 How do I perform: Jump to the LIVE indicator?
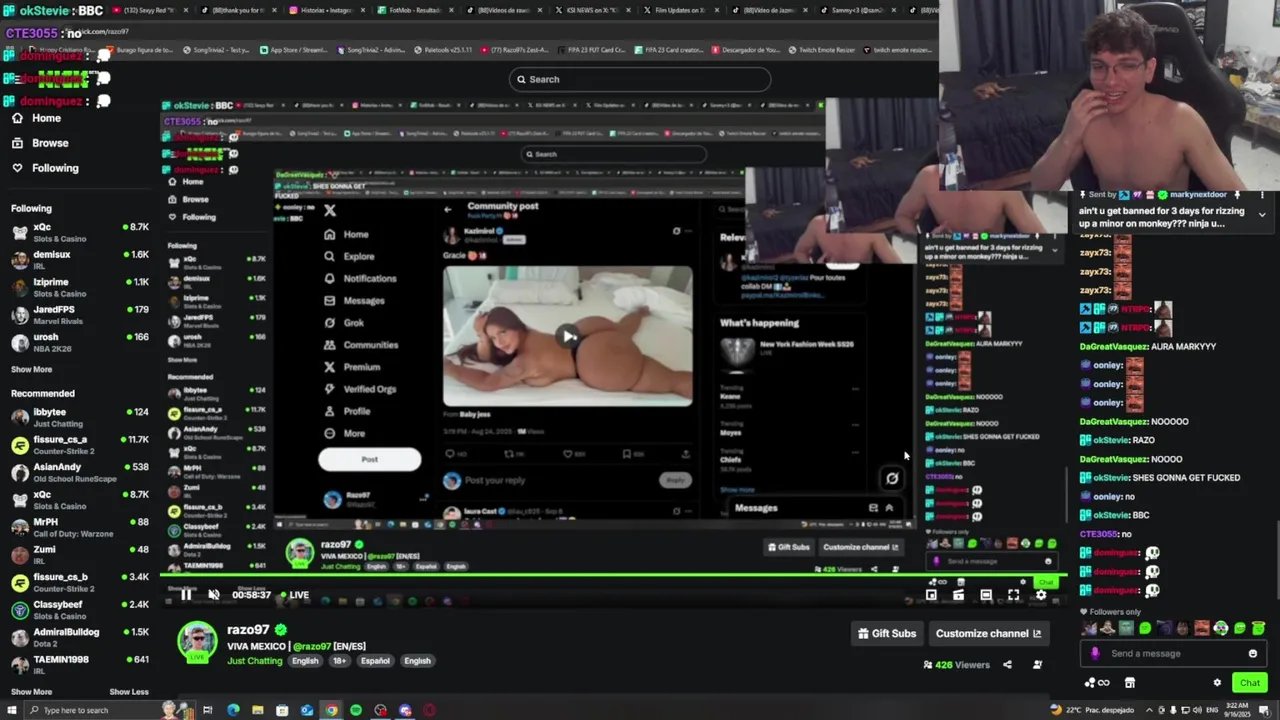click(x=294, y=594)
